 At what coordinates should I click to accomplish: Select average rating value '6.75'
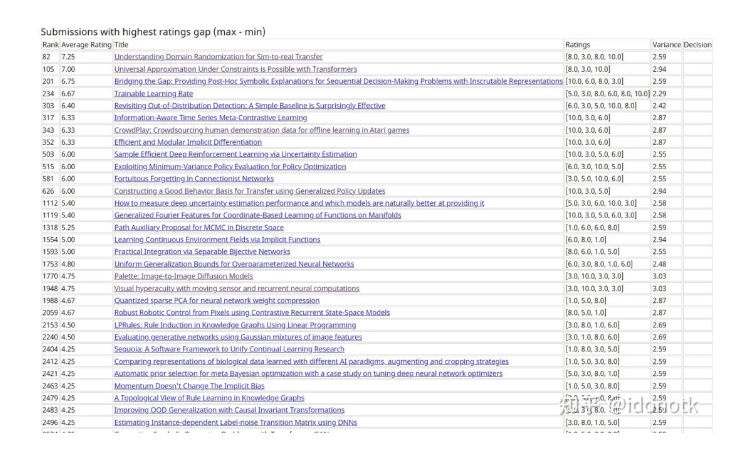point(68,81)
